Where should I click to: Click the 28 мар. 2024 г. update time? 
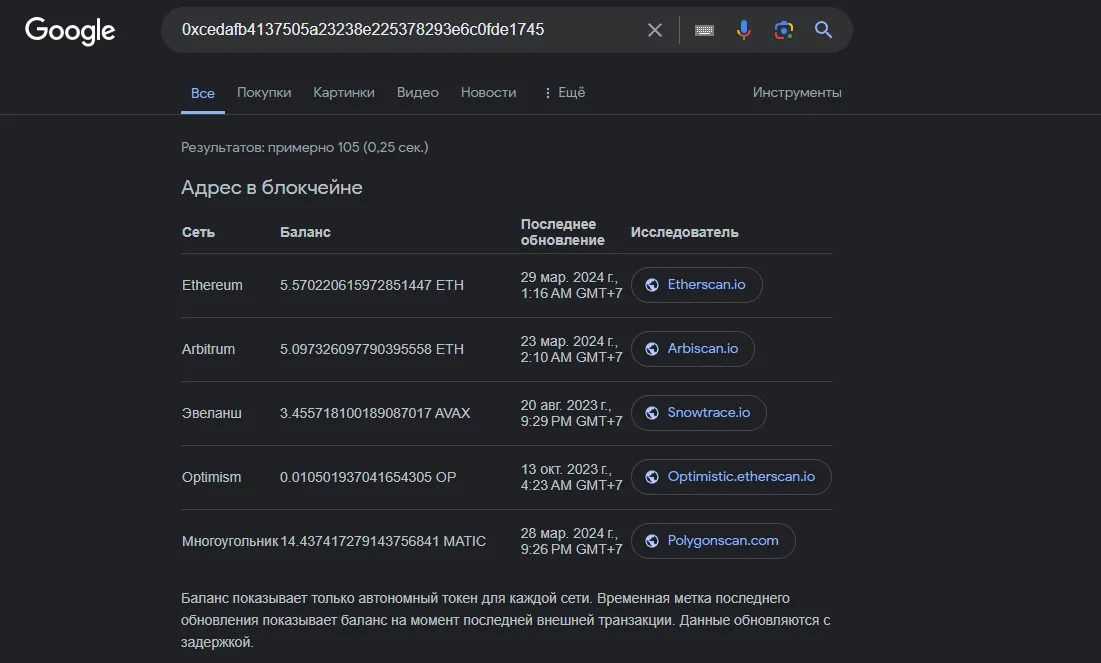tap(571, 541)
